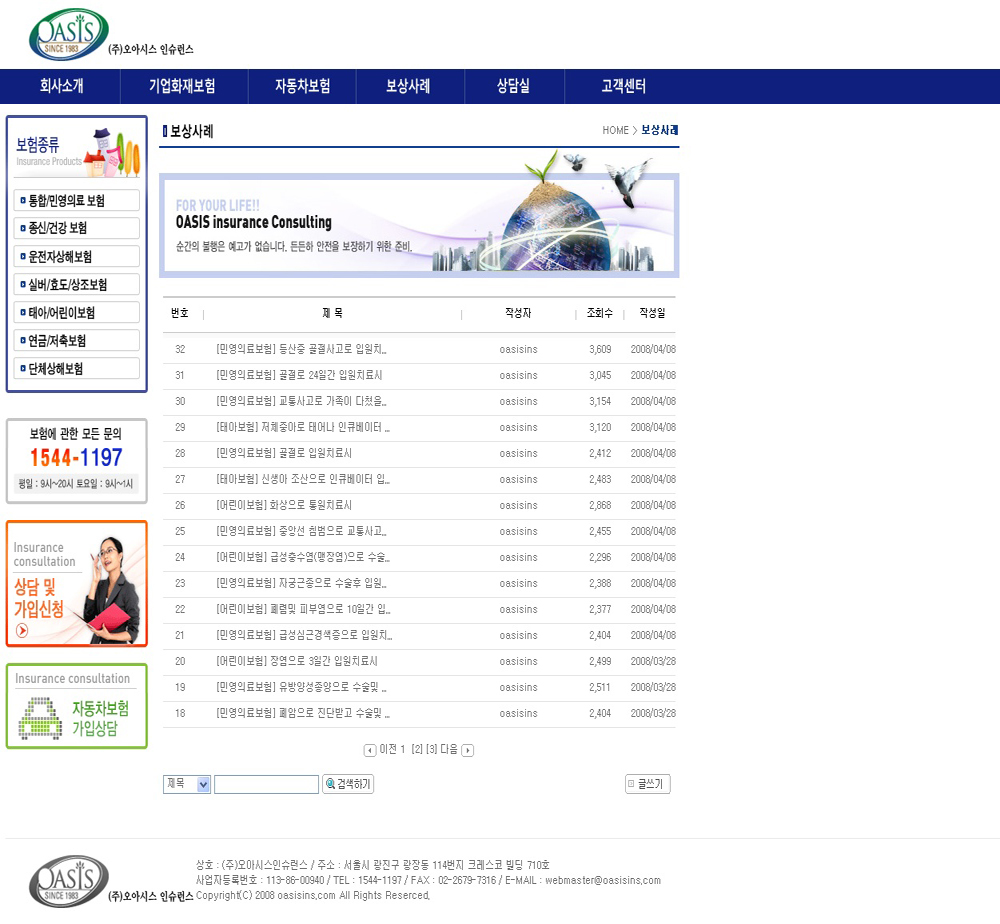Click the FOR YOUR LIFE promotional banner

coord(418,224)
